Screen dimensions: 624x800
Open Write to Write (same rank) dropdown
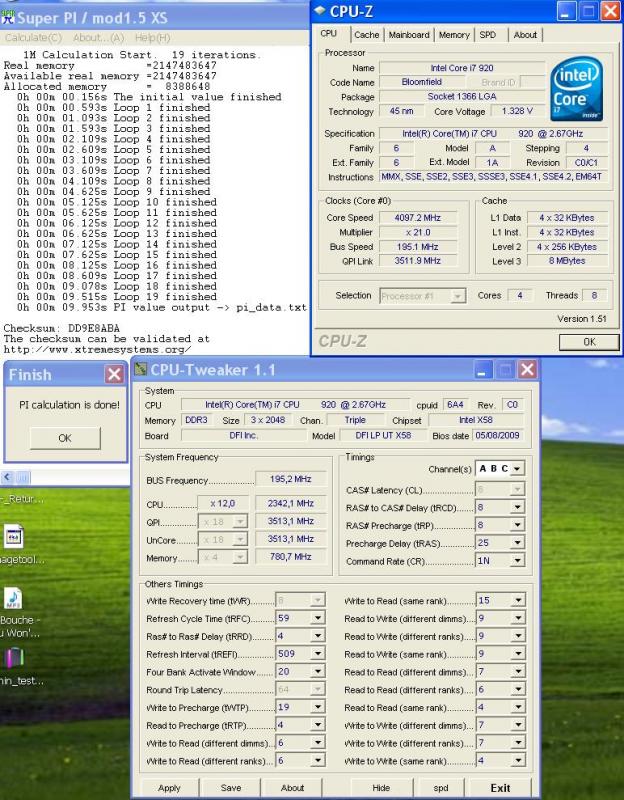point(518,760)
